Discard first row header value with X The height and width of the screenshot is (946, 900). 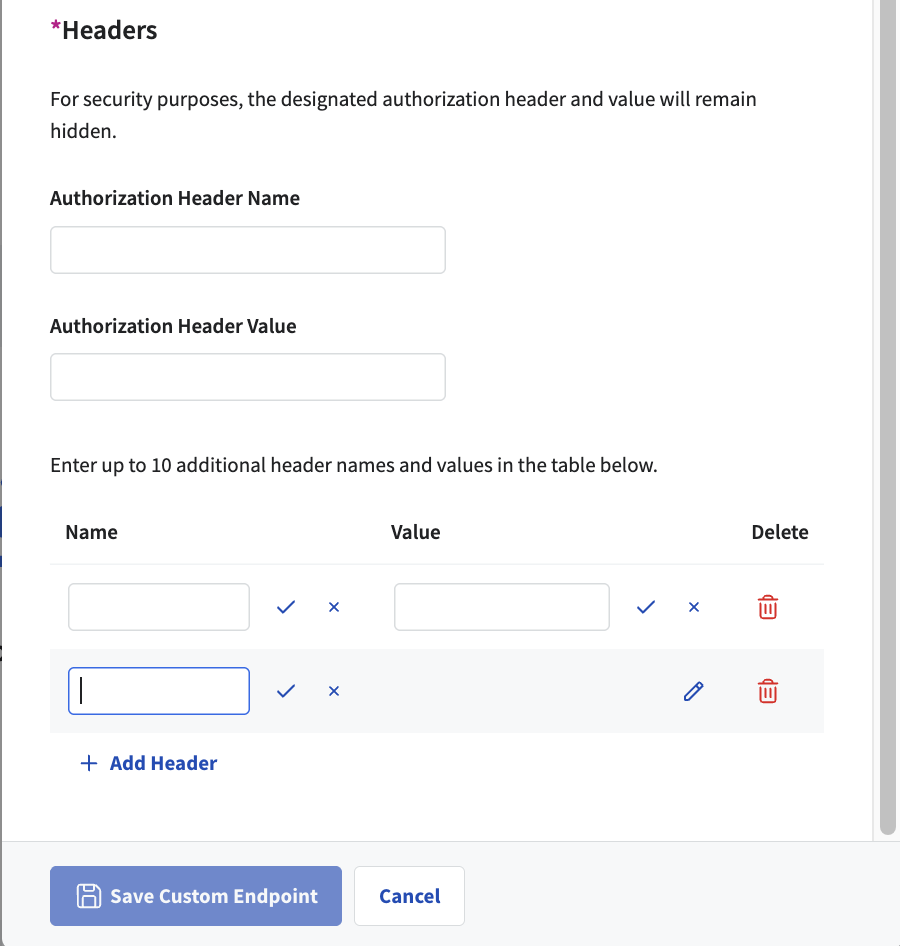694,607
